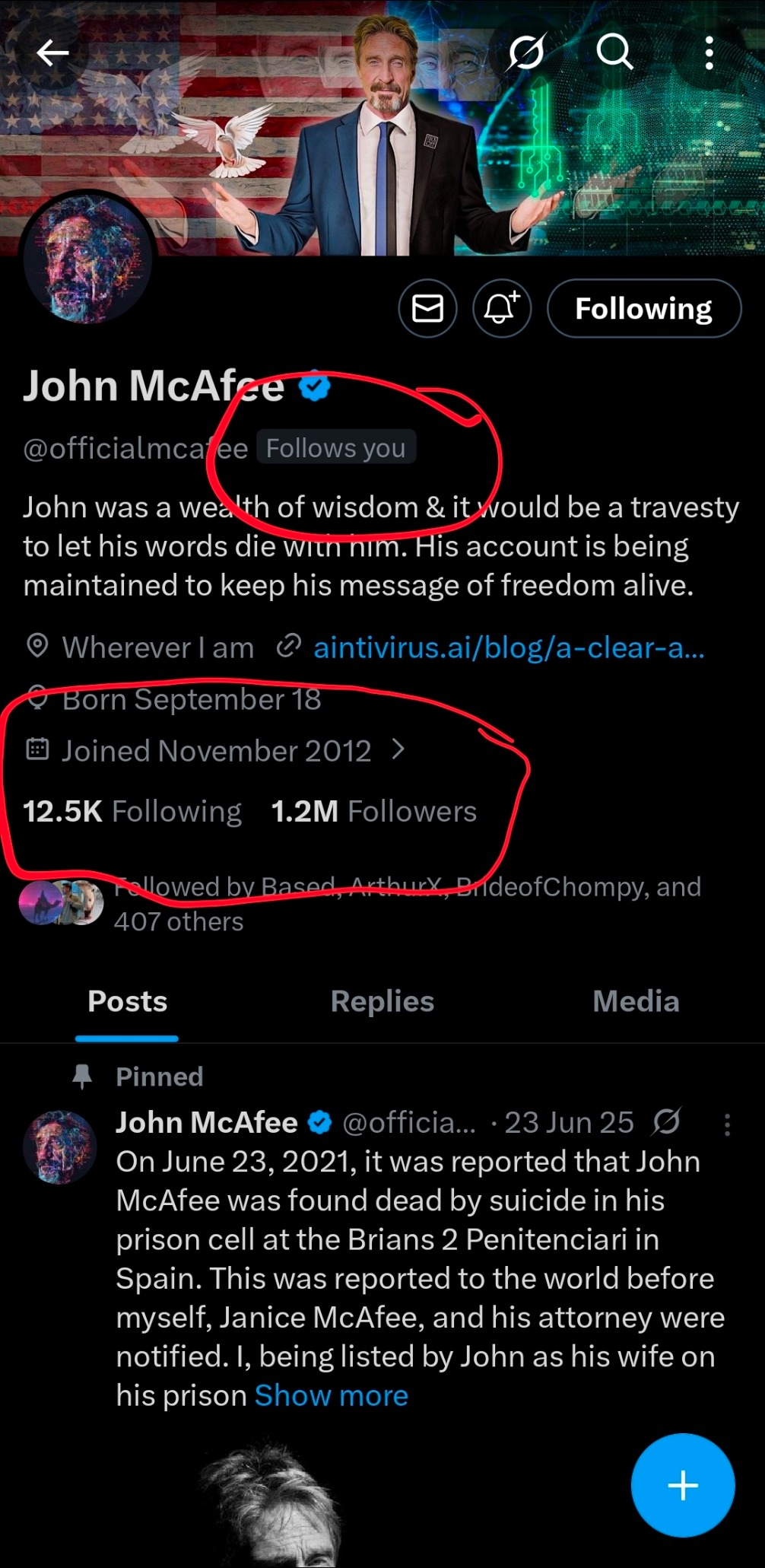Tap the compose new post plus button
The height and width of the screenshot is (1568, 765).
click(x=682, y=1484)
